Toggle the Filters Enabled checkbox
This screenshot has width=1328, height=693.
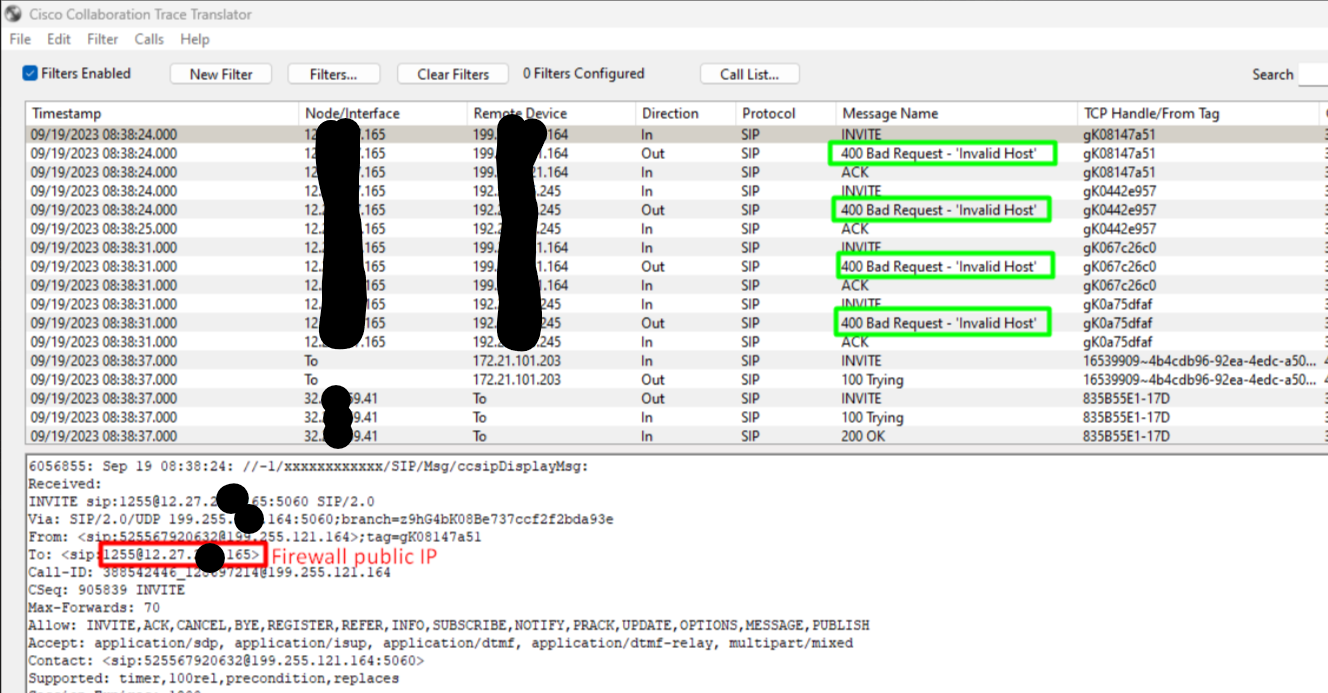pos(30,73)
